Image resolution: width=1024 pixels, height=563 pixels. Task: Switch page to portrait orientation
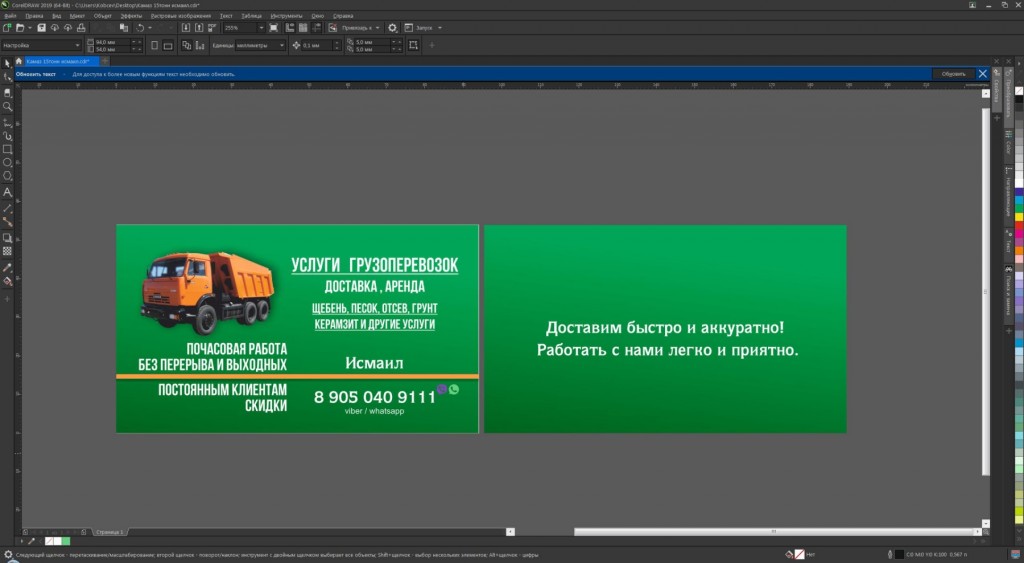[x=154, y=45]
